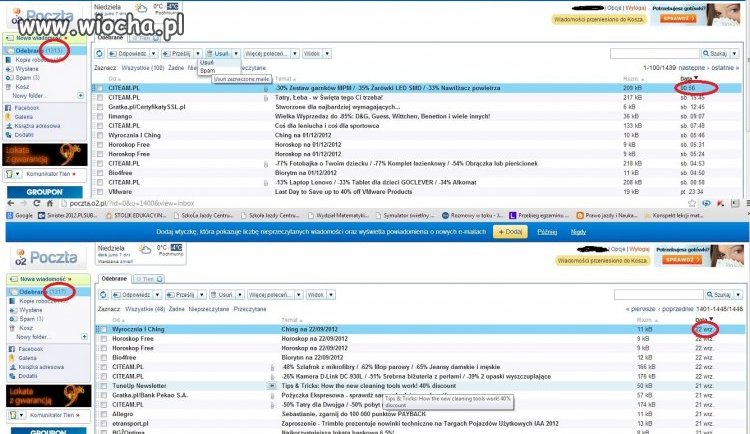
Task: Expand Odpowiedz dropdown arrow in bottom toolbar
Action: 157,295
